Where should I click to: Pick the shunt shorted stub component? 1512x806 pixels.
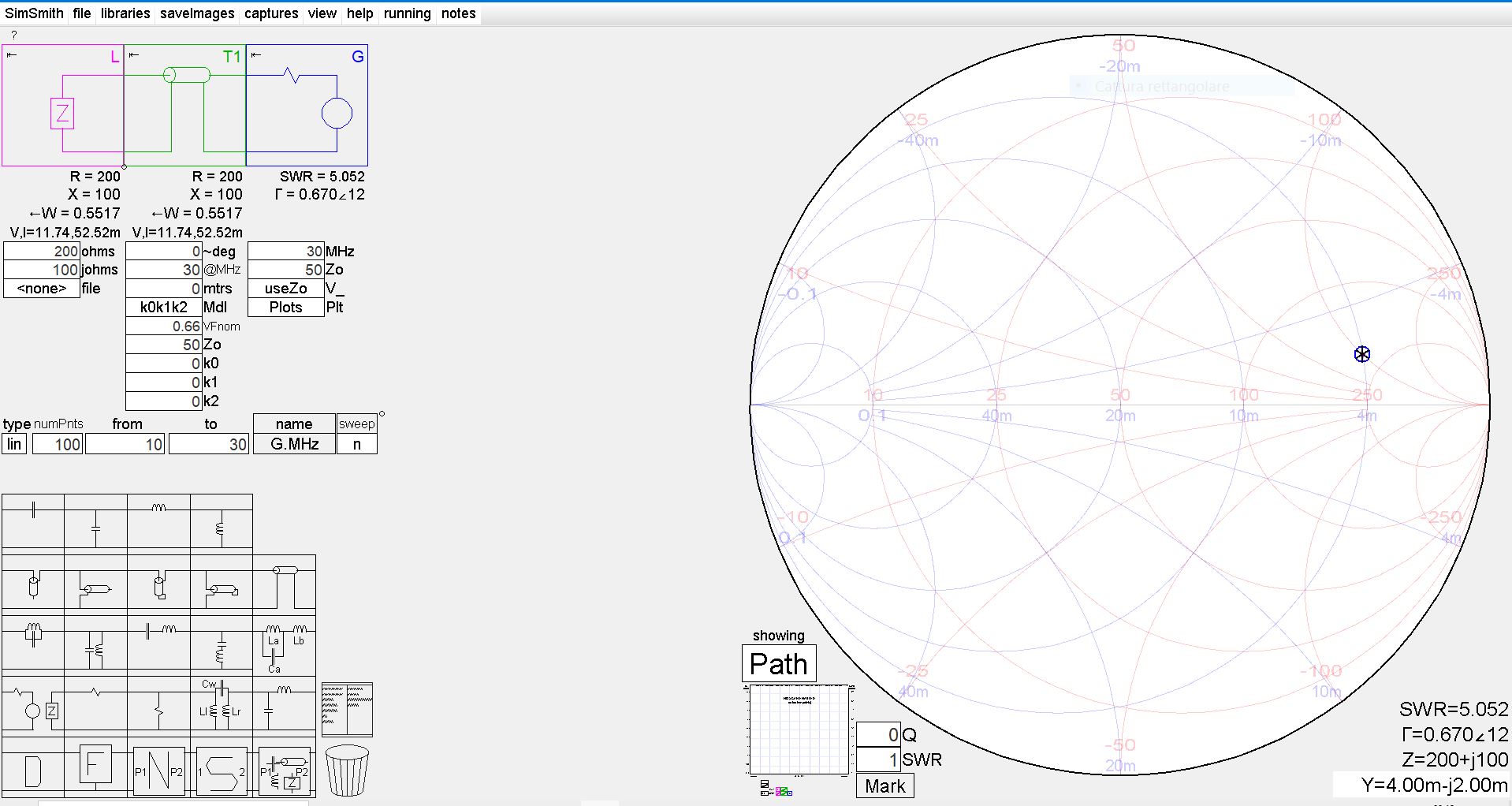coord(221,584)
